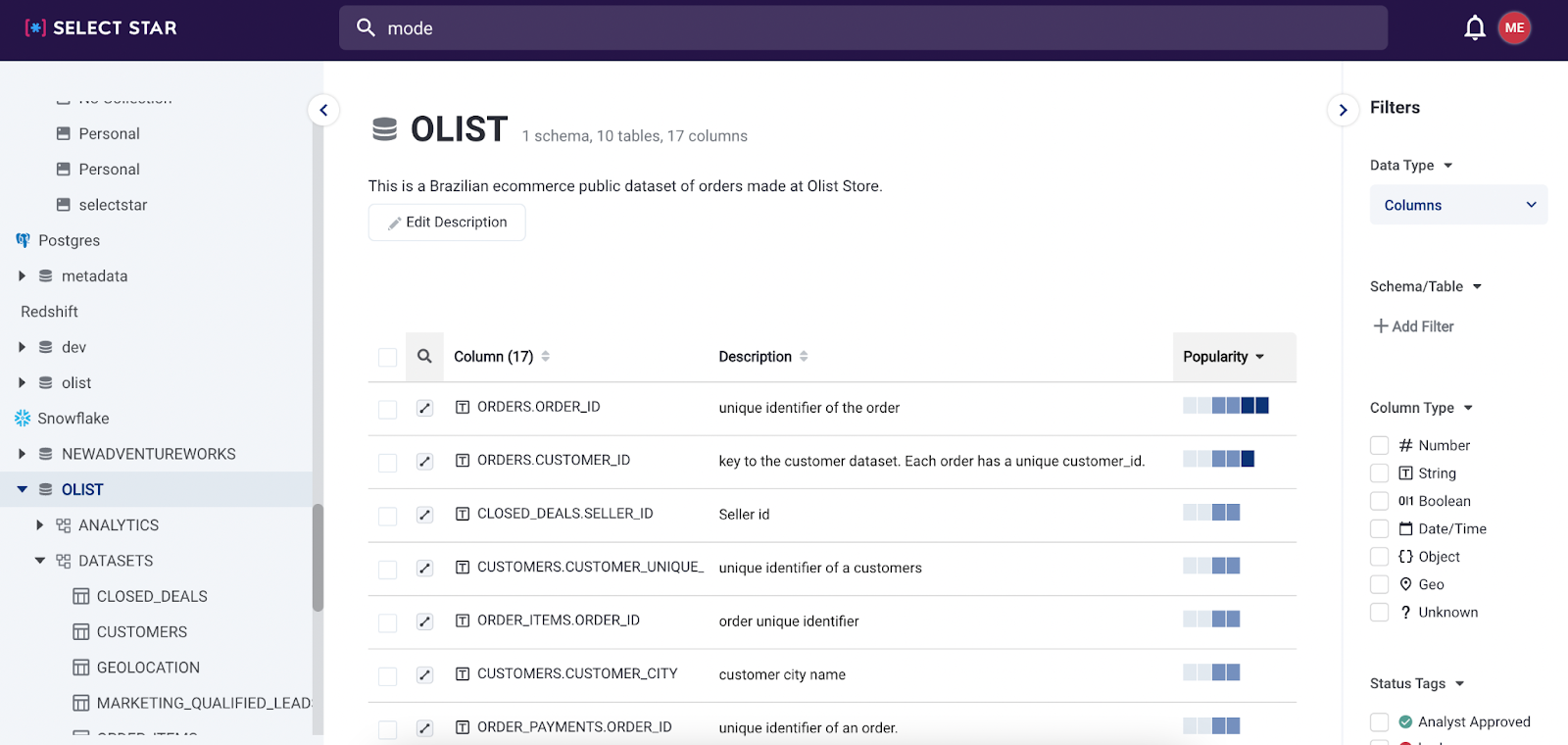Edit description icon for ORDERS.ORDER_ID row

pos(424,408)
